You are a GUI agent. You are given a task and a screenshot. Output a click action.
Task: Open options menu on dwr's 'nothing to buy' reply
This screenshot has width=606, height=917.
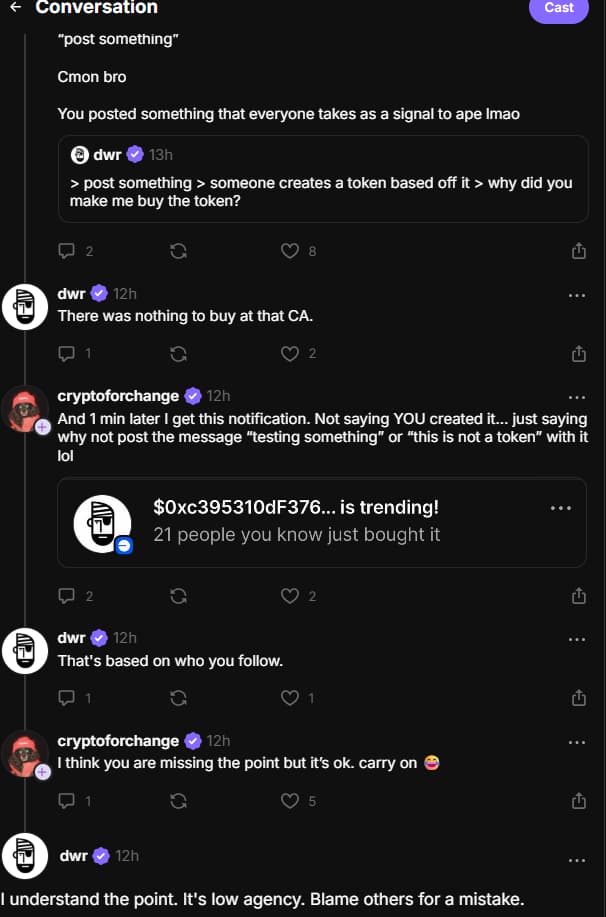point(577,295)
